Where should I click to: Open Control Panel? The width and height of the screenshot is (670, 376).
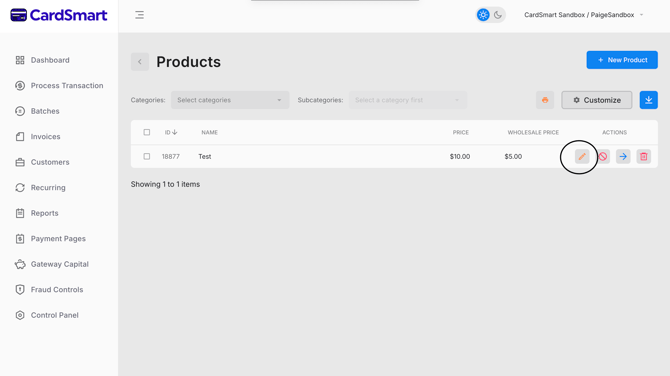pyautogui.click(x=55, y=315)
